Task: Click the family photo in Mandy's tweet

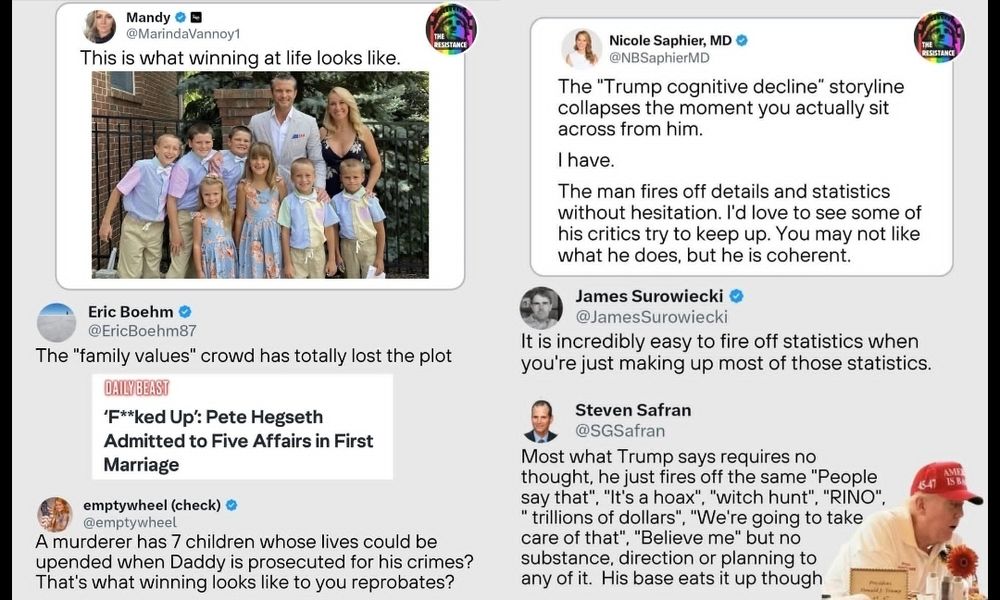Action: [260, 175]
